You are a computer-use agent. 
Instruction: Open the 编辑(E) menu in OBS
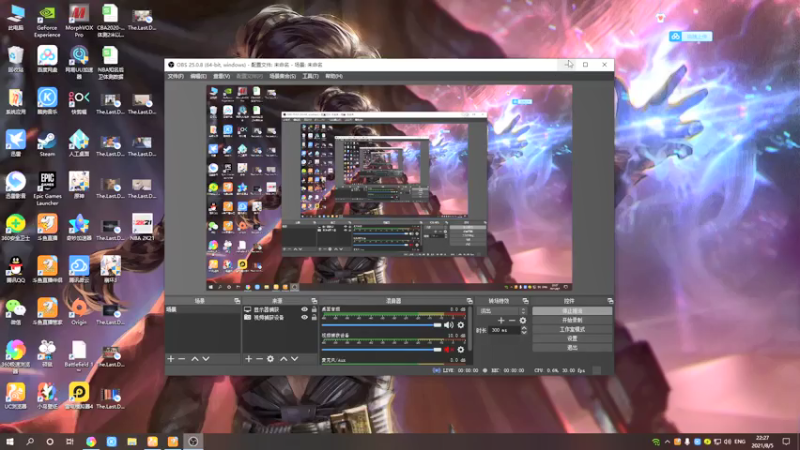point(198,76)
